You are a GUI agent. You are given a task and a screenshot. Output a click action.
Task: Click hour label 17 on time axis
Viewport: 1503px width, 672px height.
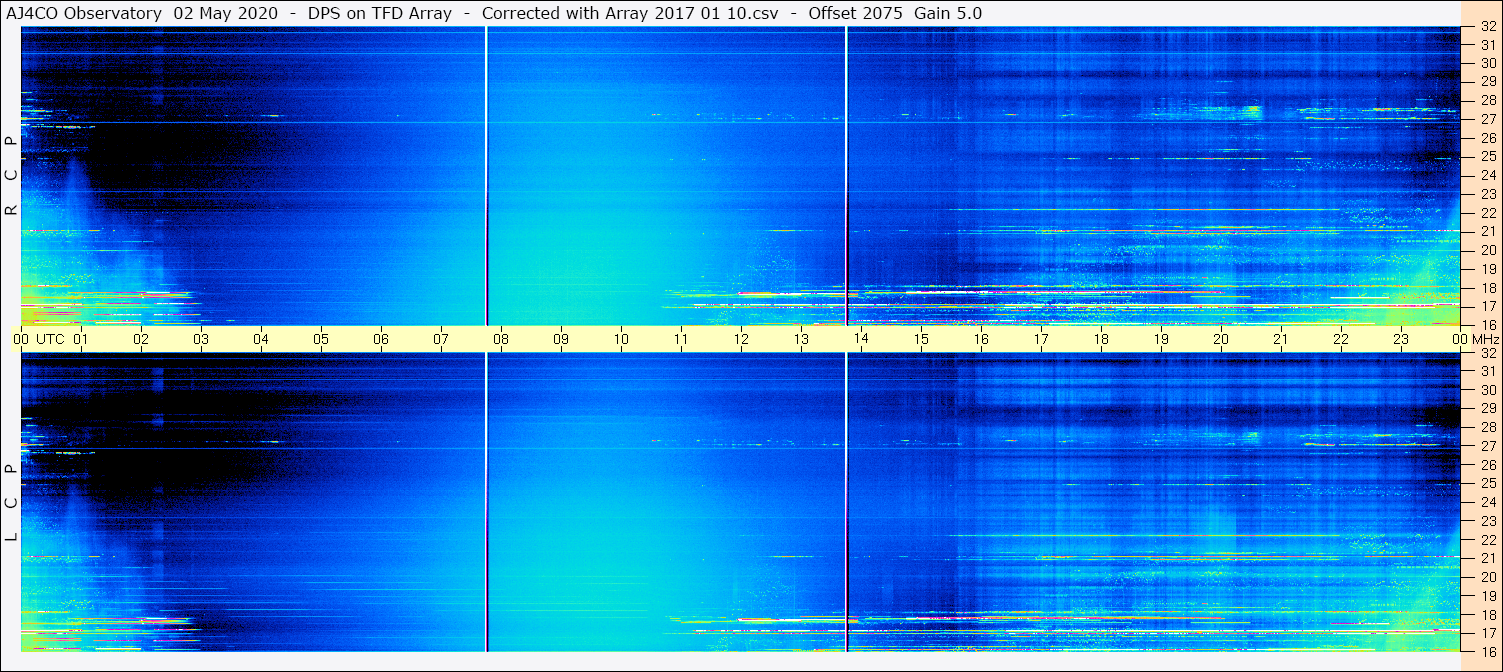click(x=1041, y=339)
